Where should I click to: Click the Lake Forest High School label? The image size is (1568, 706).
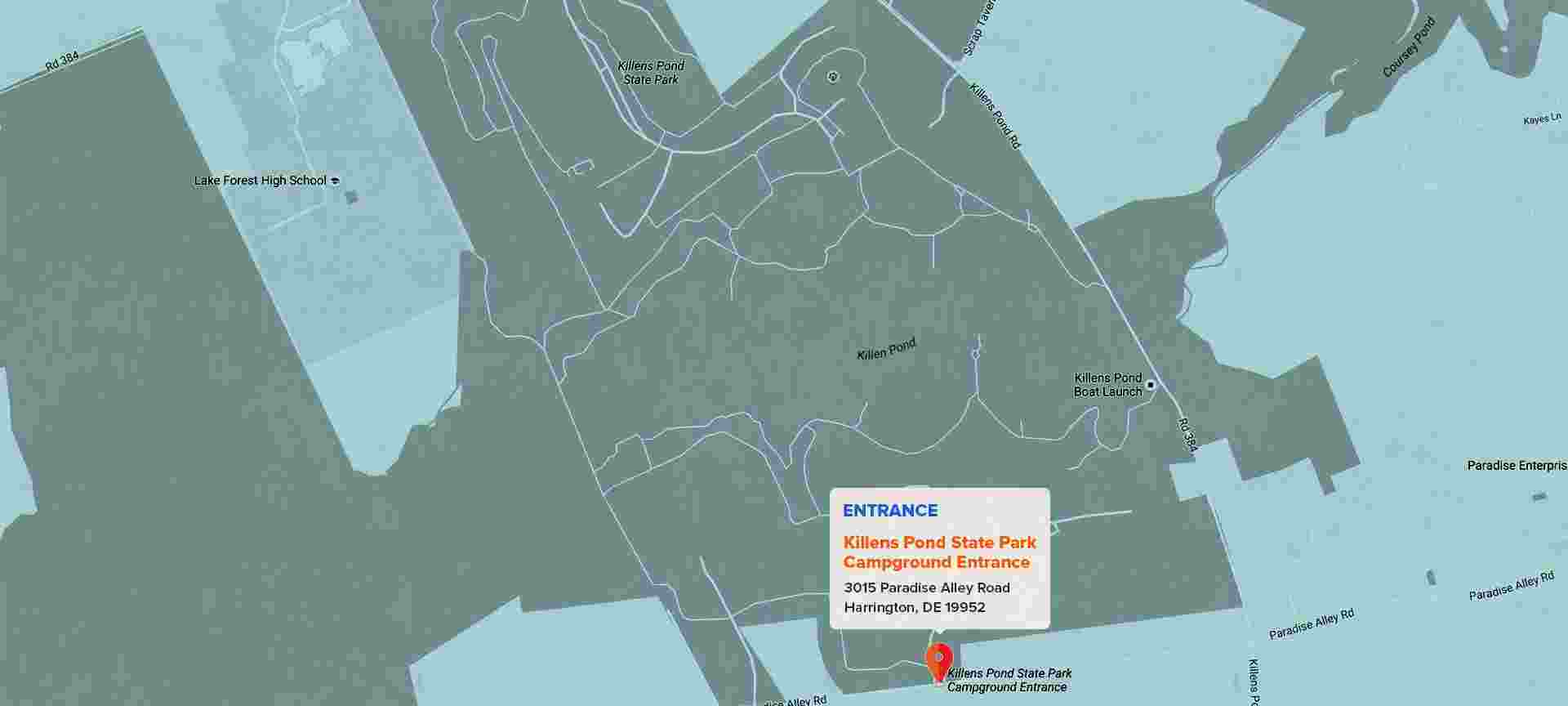(x=260, y=181)
